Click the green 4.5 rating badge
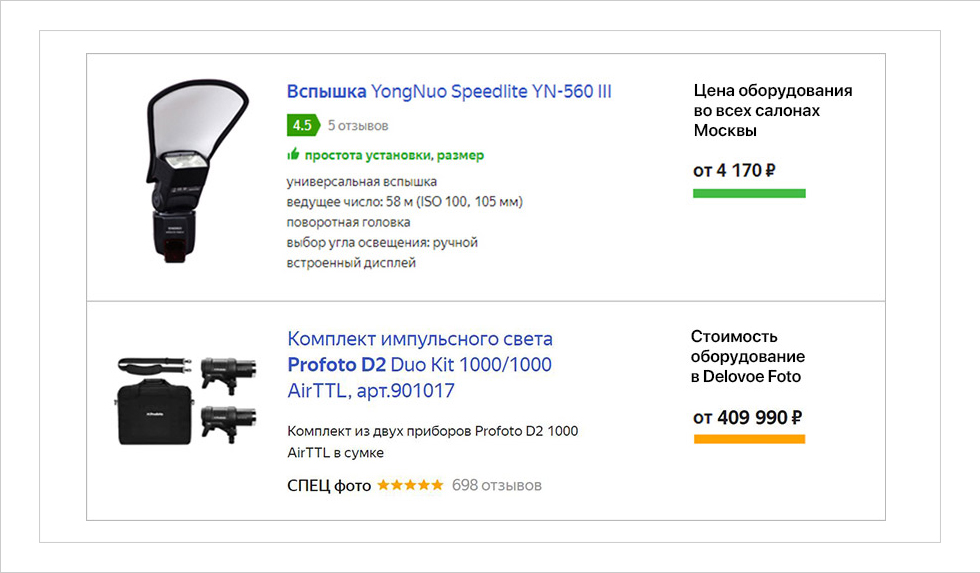This screenshot has width=980, height=573. [x=302, y=125]
